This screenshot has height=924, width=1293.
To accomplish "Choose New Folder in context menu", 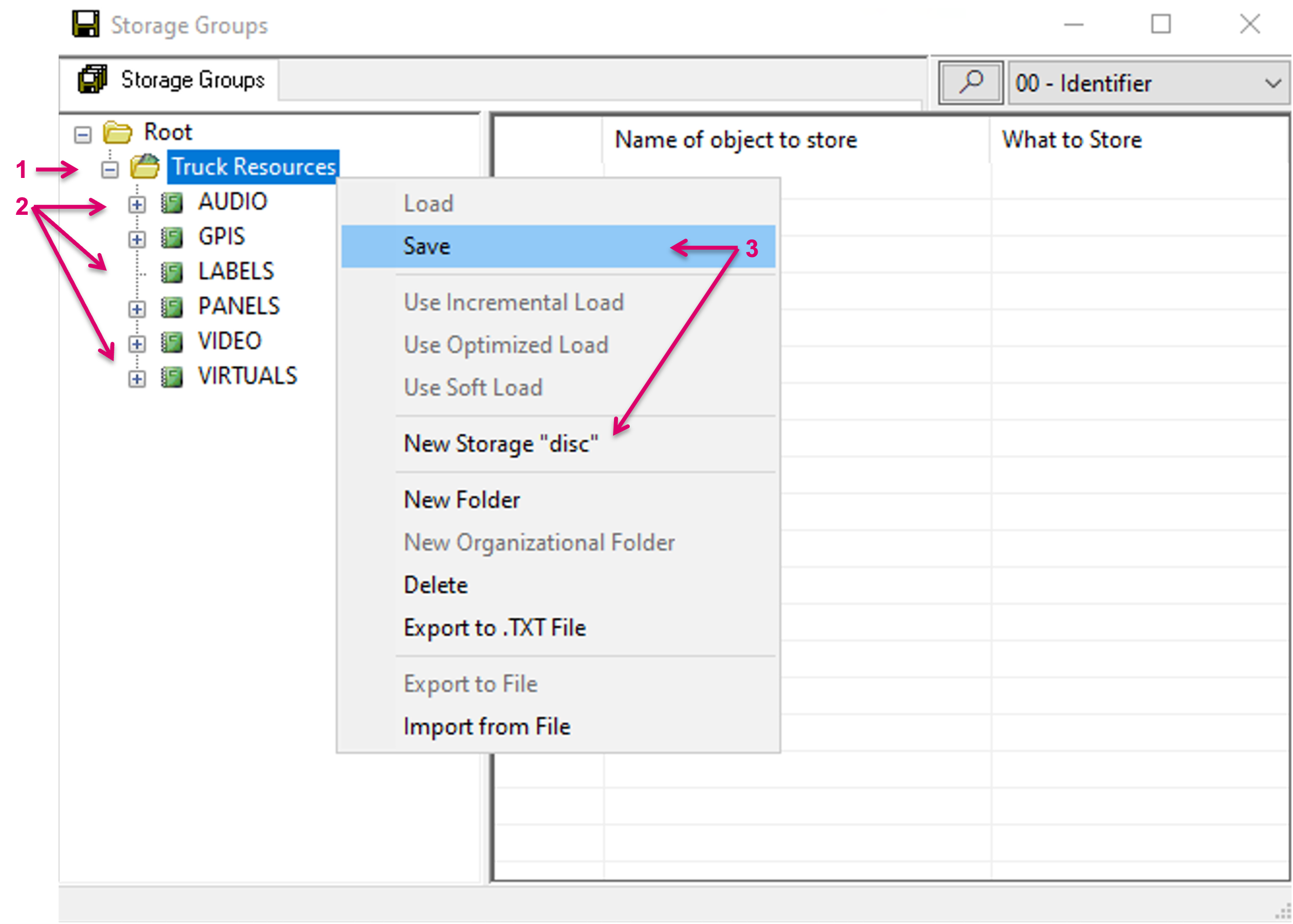I will pyautogui.click(x=461, y=500).
